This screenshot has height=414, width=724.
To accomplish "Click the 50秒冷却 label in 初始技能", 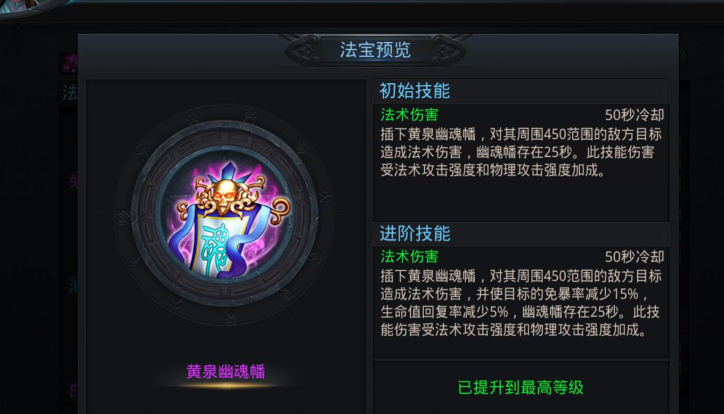I will (x=634, y=114).
